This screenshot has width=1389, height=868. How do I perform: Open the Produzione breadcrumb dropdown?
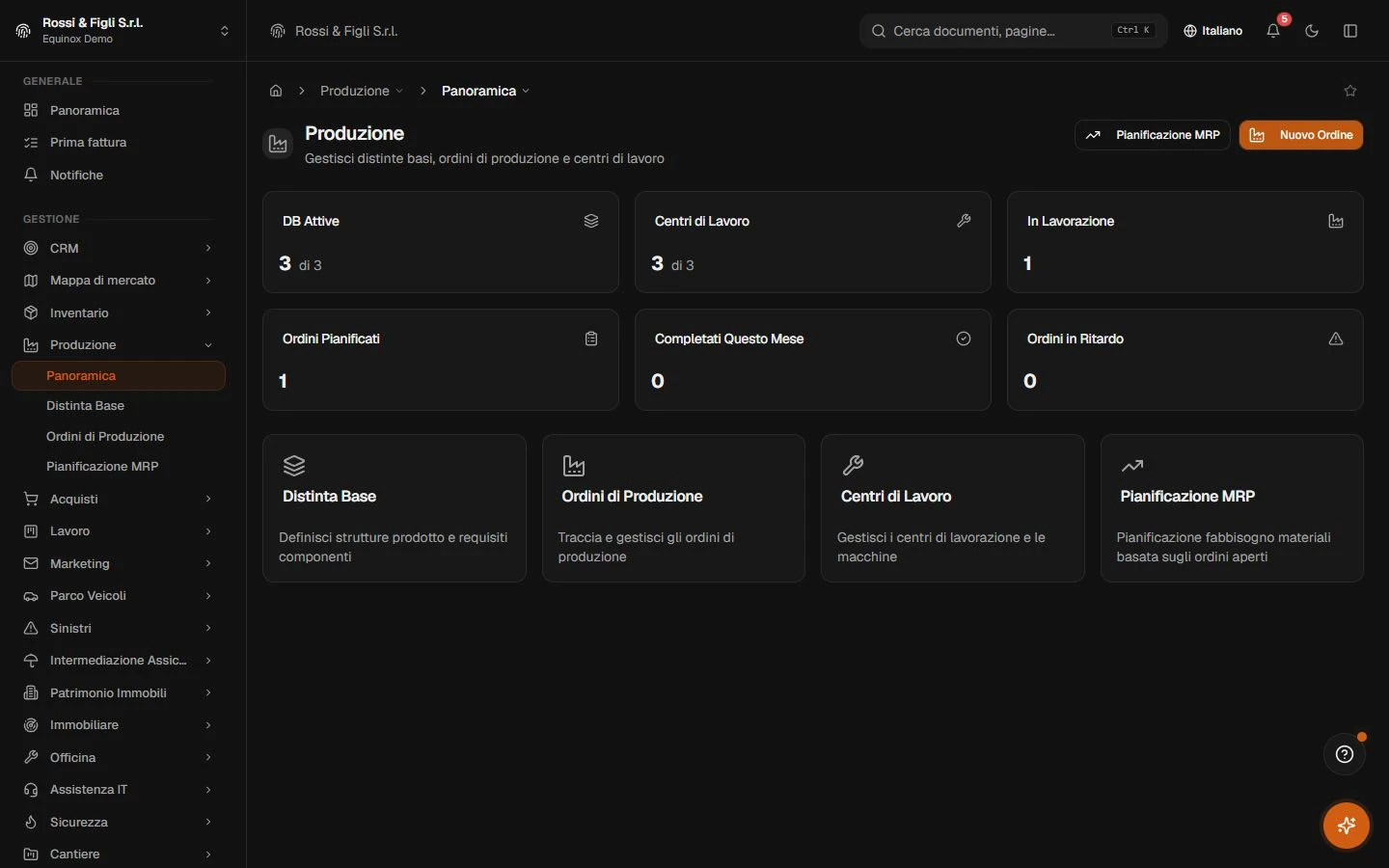[362, 91]
